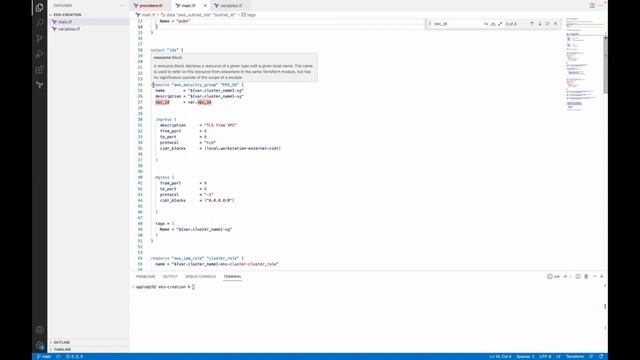Image resolution: width=640 pixels, height=360 pixels.
Task: Switch to the TERMINAL panel tab
Action: tap(232, 276)
